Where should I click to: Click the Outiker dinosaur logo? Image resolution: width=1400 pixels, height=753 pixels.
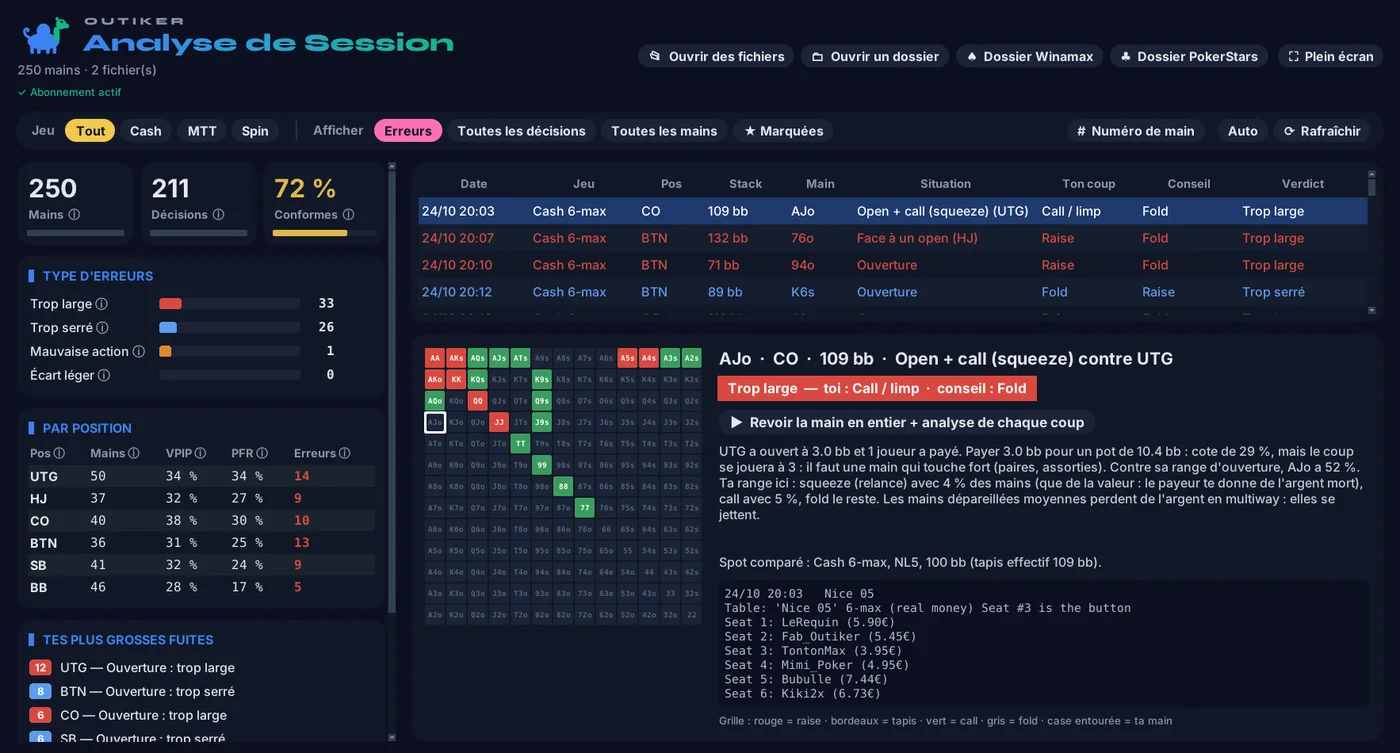click(45, 36)
